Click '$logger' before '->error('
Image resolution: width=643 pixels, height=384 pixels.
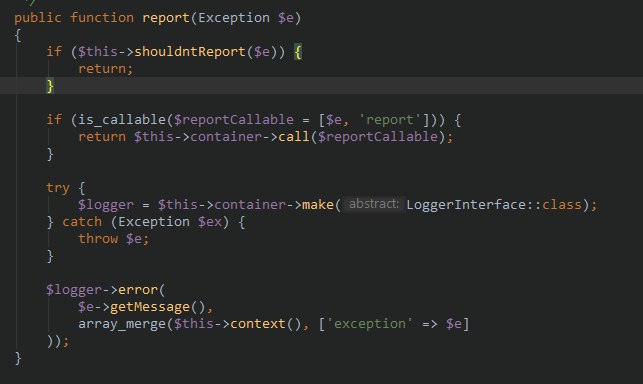74,290
